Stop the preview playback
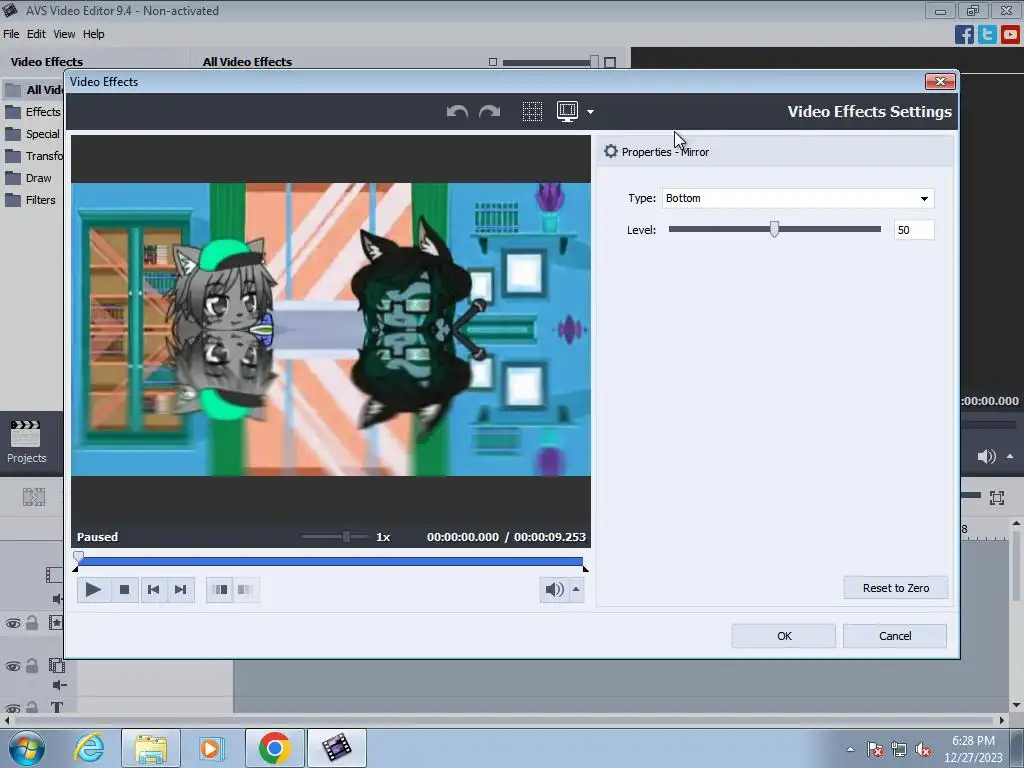 click(124, 590)
